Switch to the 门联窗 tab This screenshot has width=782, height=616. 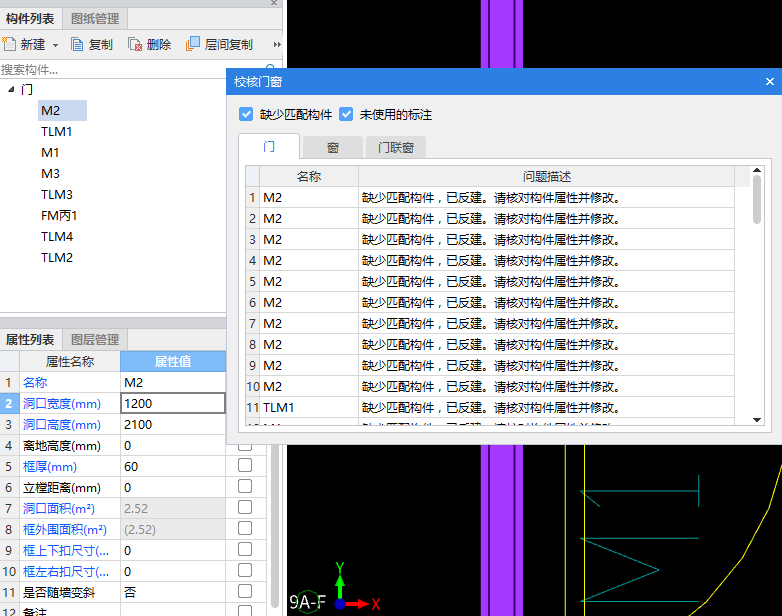(396, 148)
